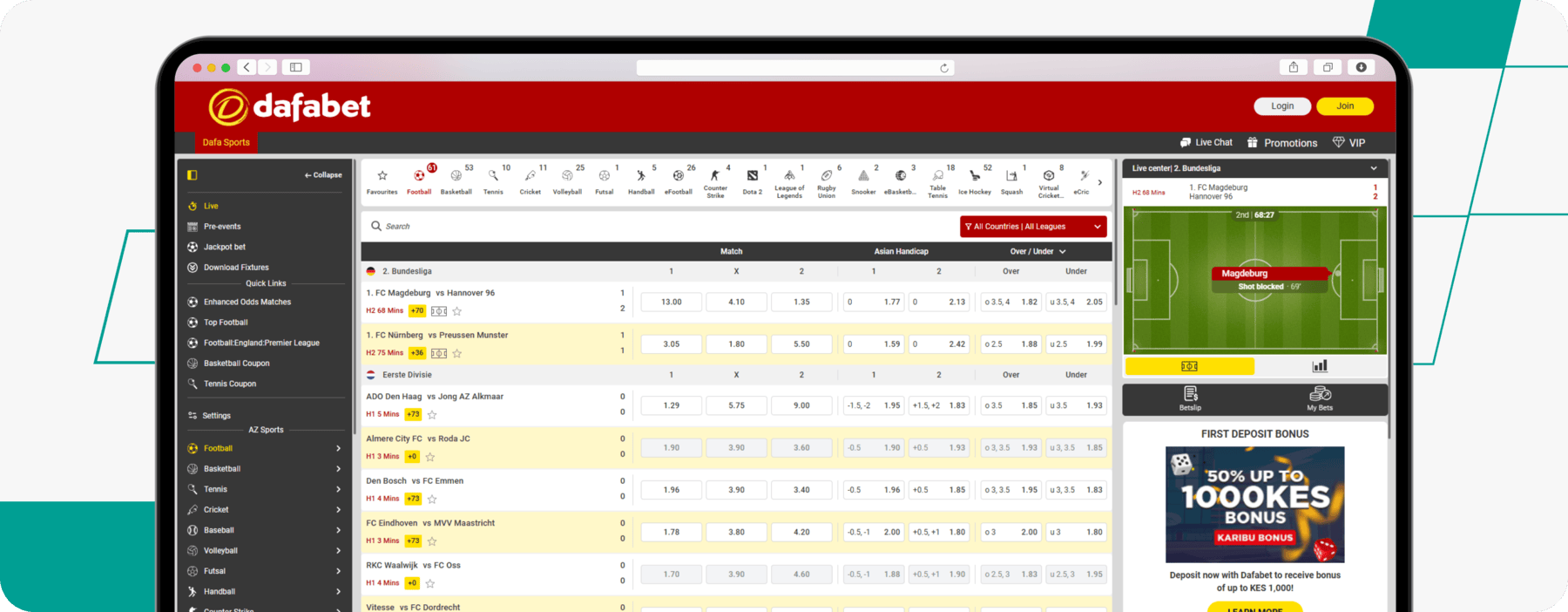Open the Promotions link
This screenshot has height=612, width=1568.
pyautogui.click(x=1282, y=143)
